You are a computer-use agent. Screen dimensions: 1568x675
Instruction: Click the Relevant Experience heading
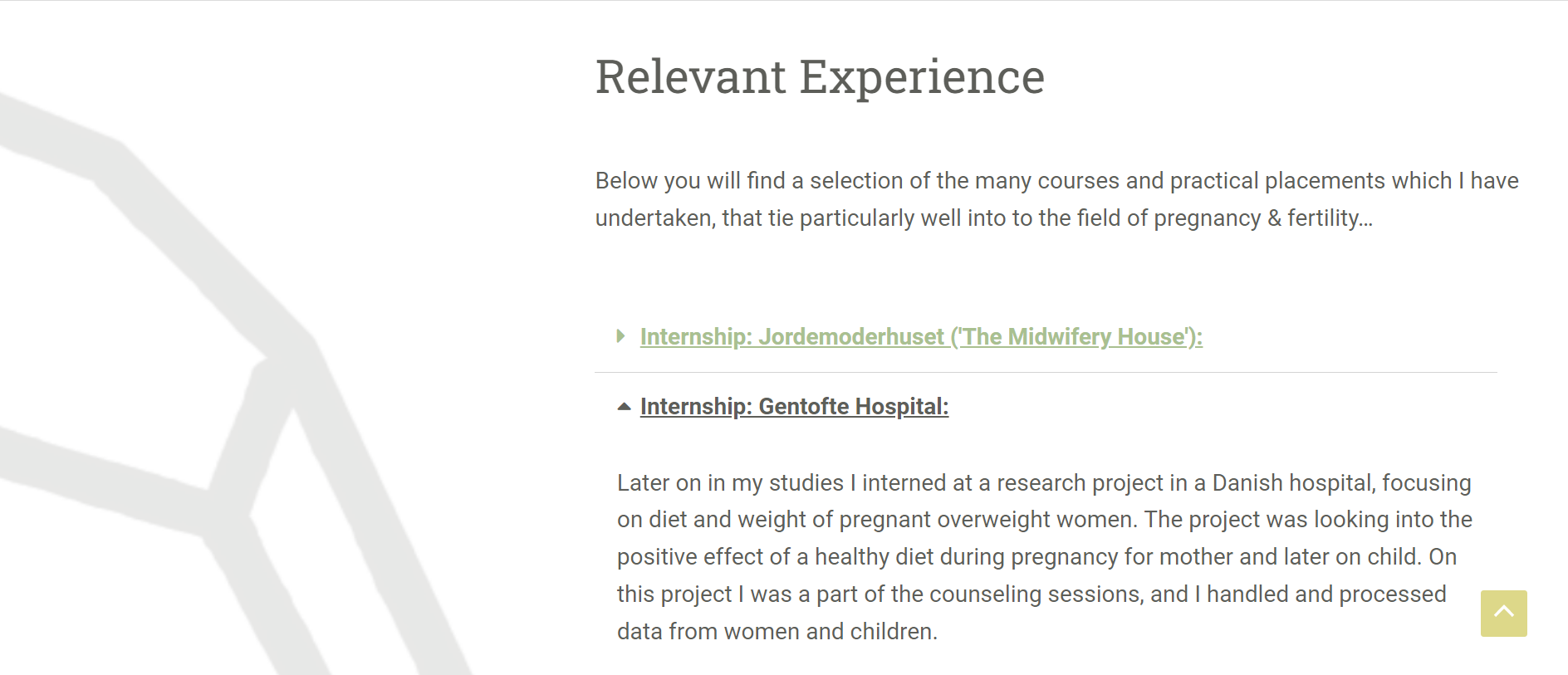[820, 77]
